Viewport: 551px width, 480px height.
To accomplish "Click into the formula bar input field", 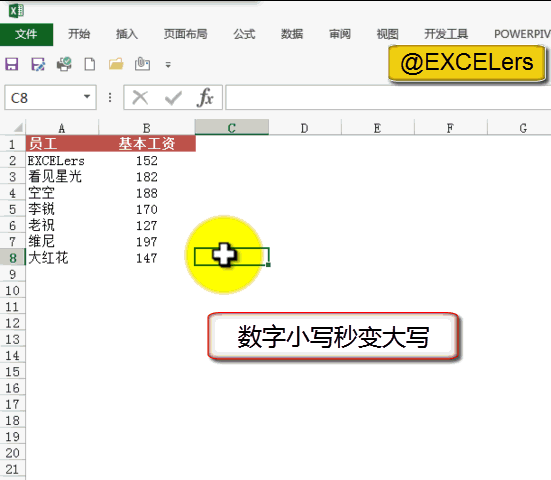I will [388, 98].
